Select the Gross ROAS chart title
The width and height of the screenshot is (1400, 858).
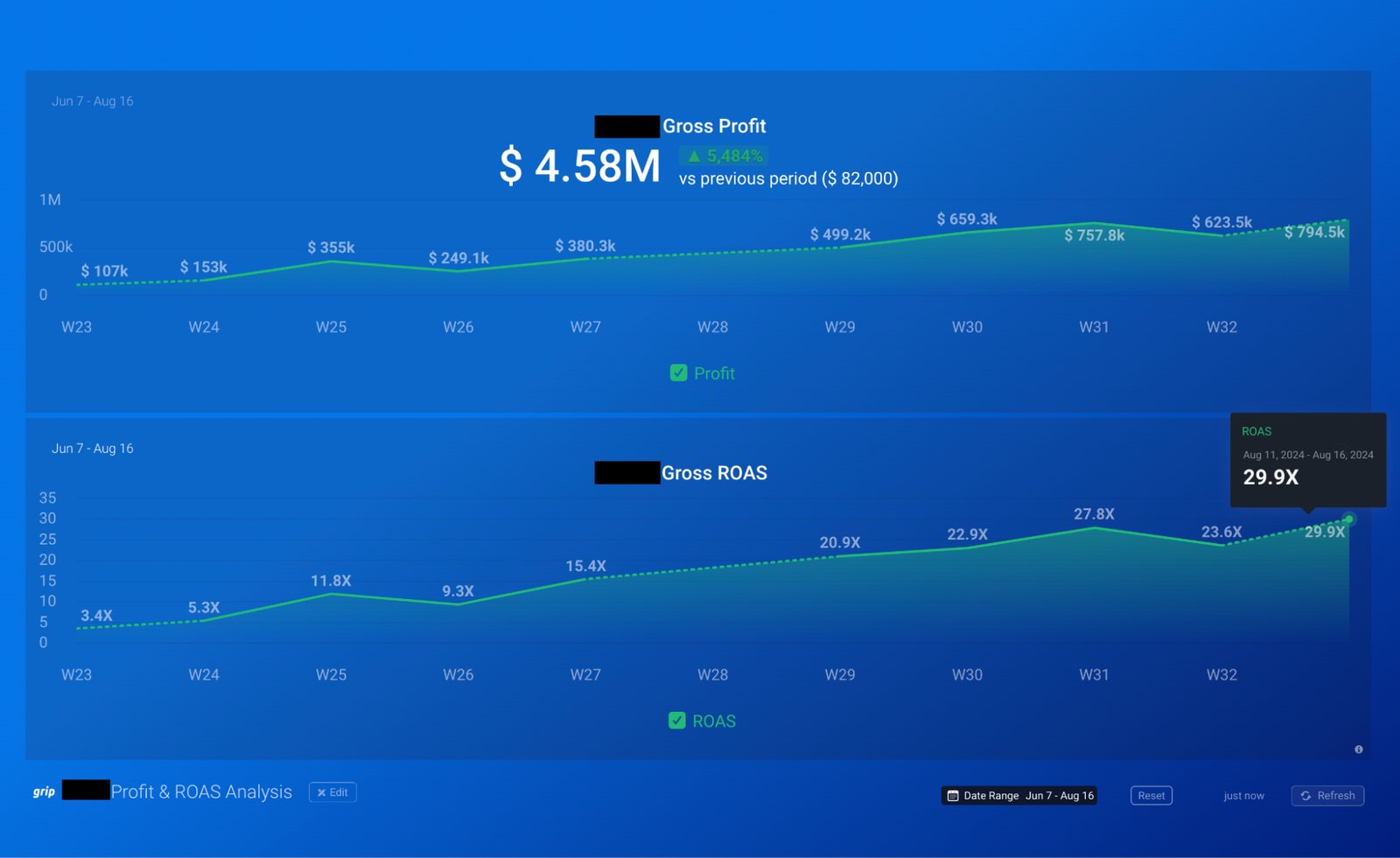click(x=714, y=473)
